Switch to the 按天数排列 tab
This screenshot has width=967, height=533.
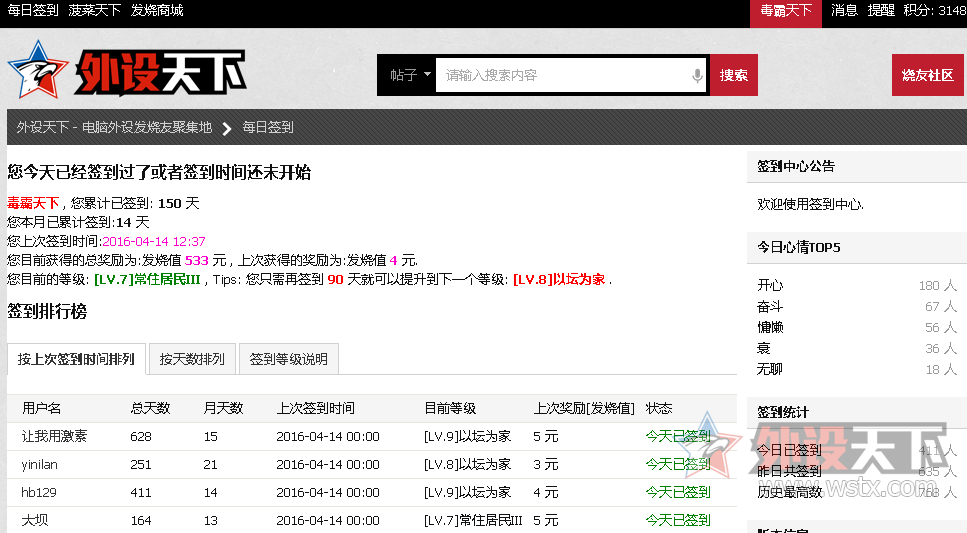click(192, 359)
